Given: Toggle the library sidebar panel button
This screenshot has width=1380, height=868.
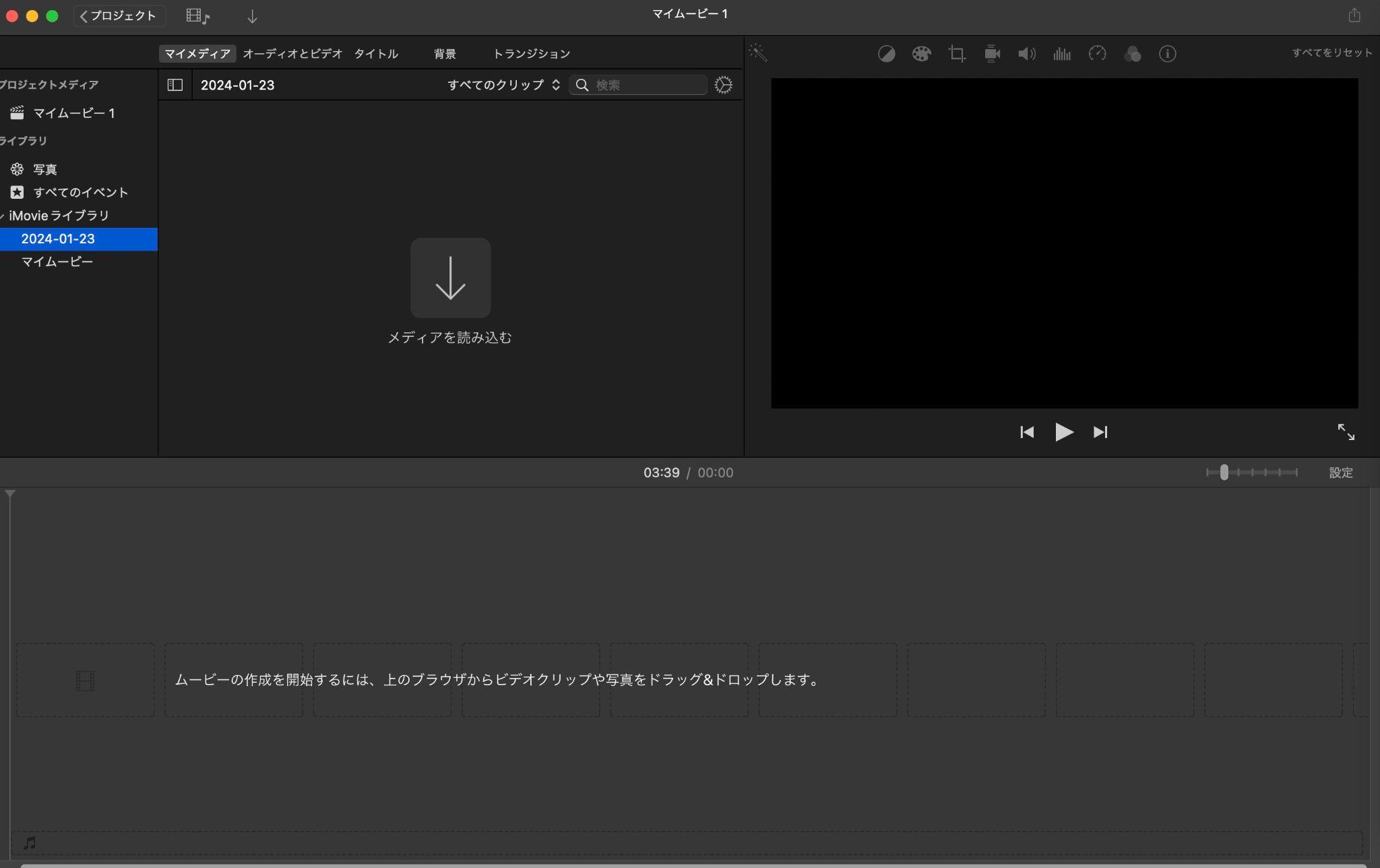Looking at the screenshot, I should pyautogui.click(x=175, y=85).
